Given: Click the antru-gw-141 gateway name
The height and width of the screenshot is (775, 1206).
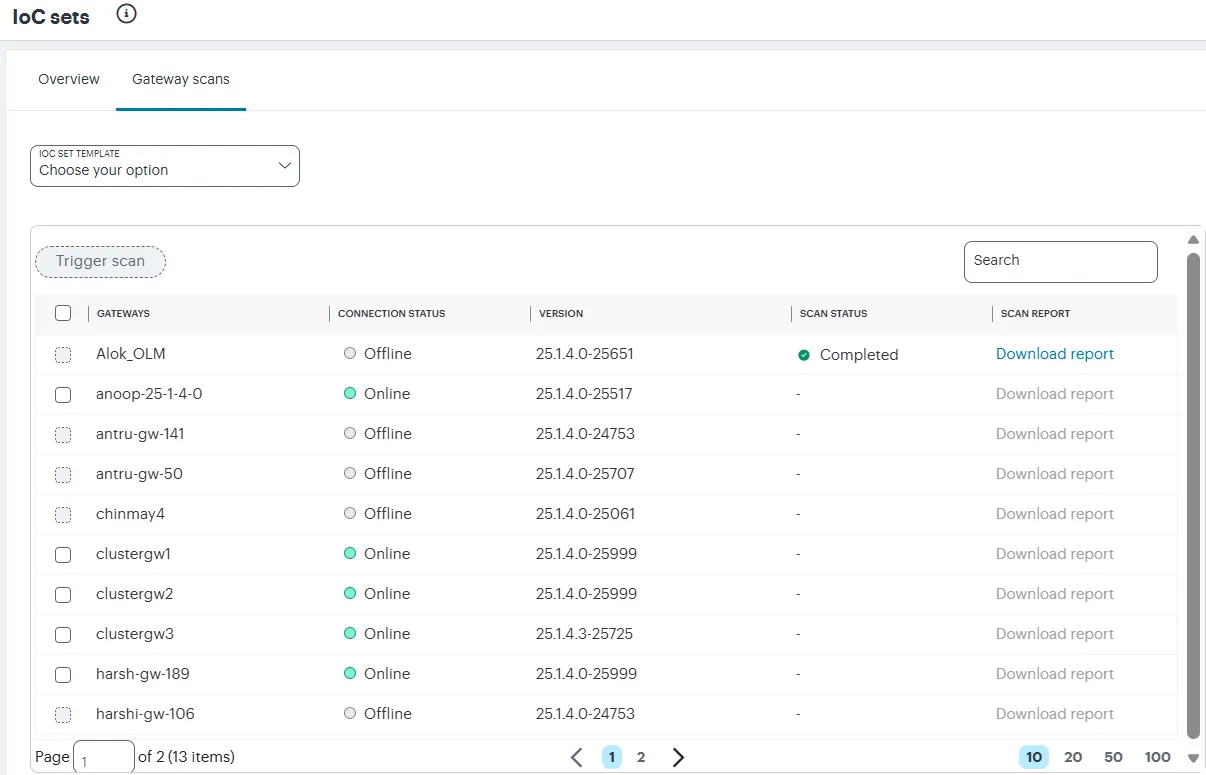Looking at the screenshot, I should (x=140, y=434).
